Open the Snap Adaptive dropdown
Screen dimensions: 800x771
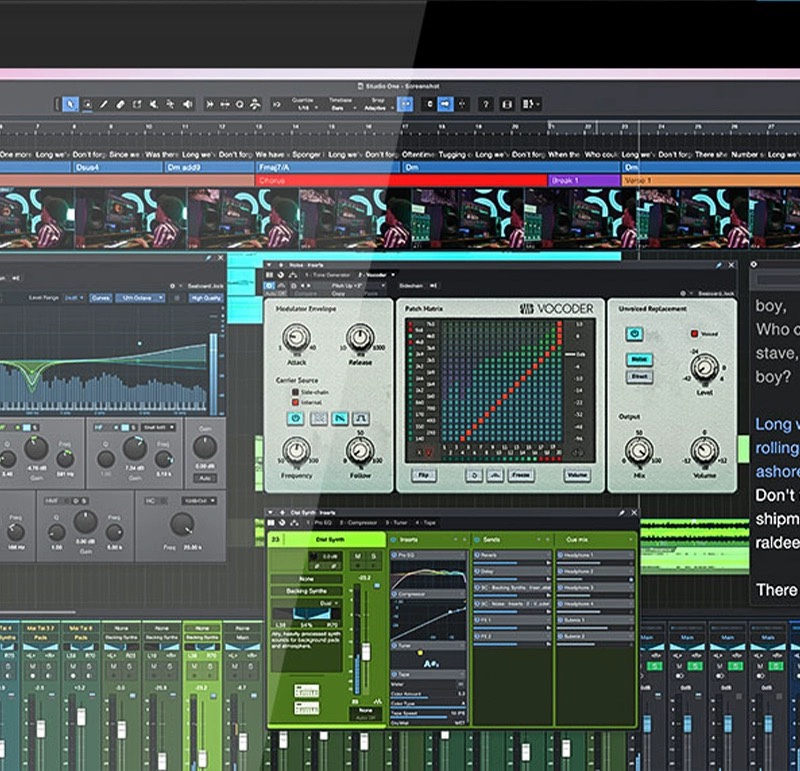coord(378,108)
